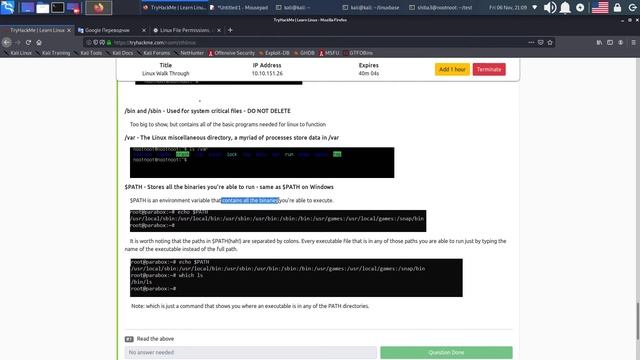
Task: Click the green Question Done button
Action: (x=446, y=352)
